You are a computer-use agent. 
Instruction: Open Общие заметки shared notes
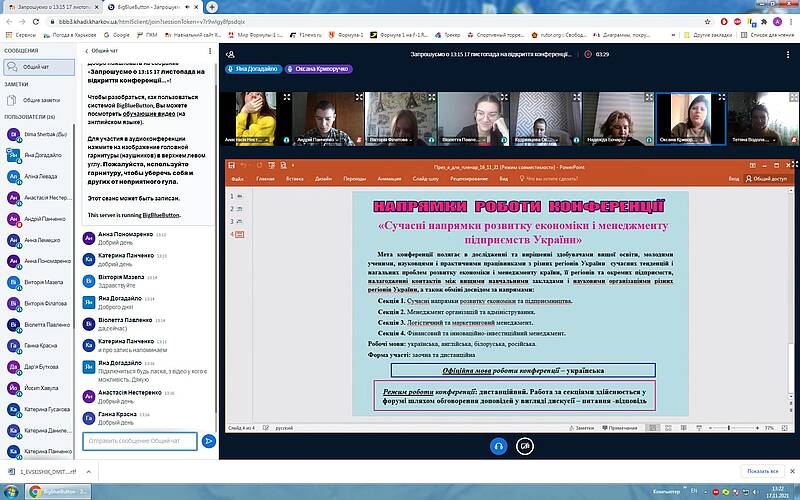(39, 100)
